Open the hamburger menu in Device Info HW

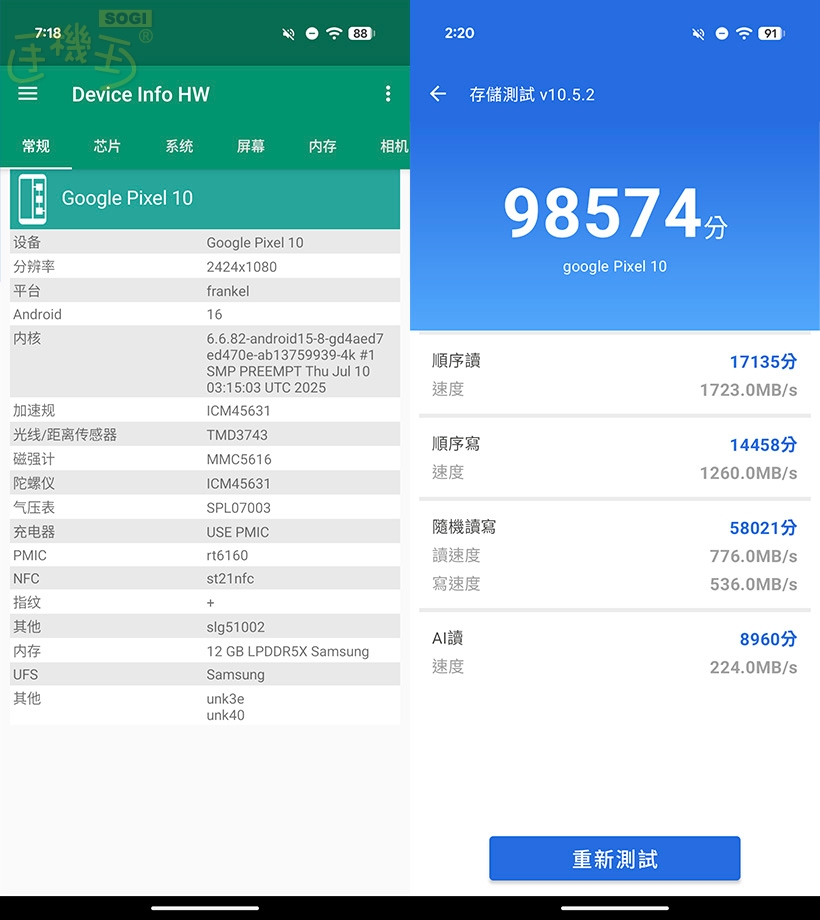pyautogui.click(x=28, y=94)
